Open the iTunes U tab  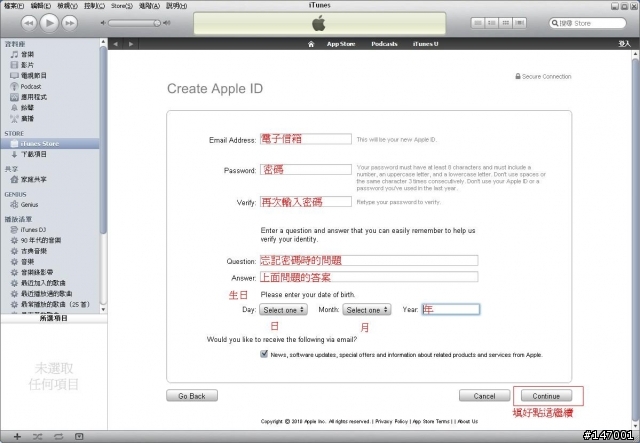coord(425,44)
